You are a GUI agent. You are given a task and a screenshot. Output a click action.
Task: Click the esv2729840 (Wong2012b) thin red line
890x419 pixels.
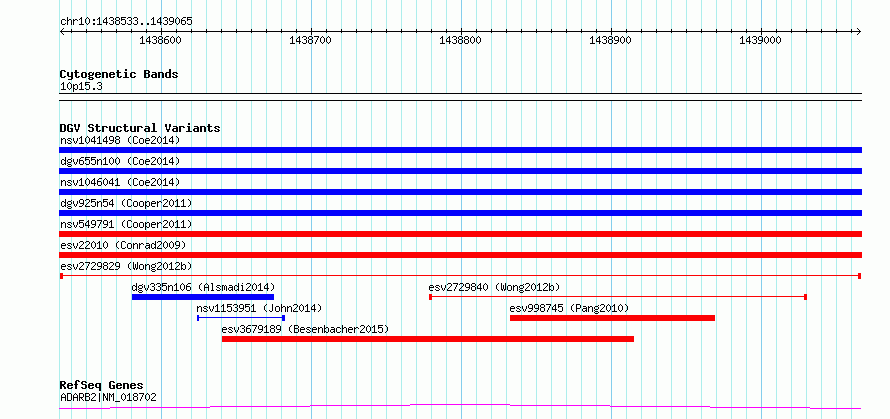pos(618,297)
